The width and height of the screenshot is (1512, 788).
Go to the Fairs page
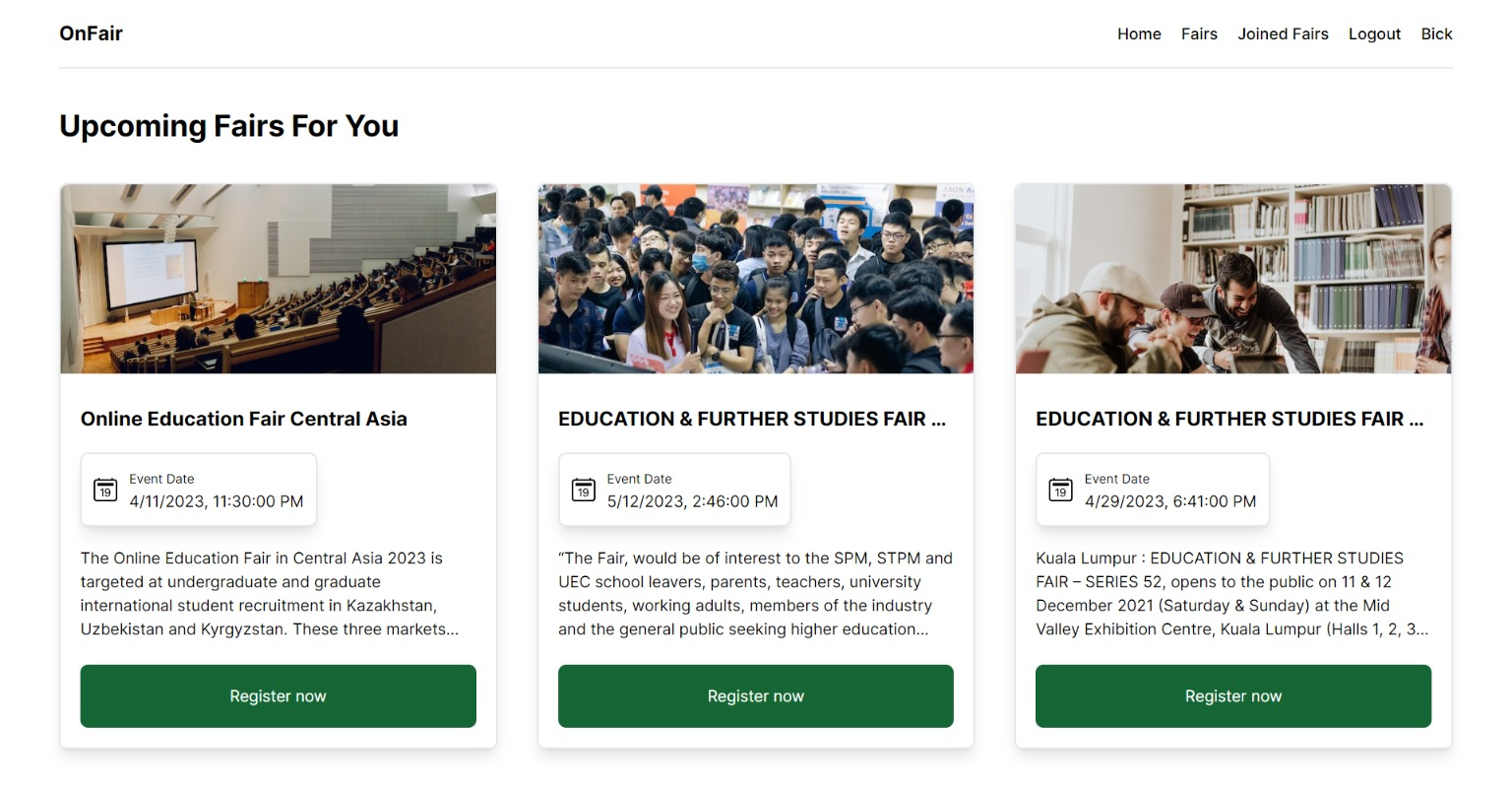(1199, 33)
